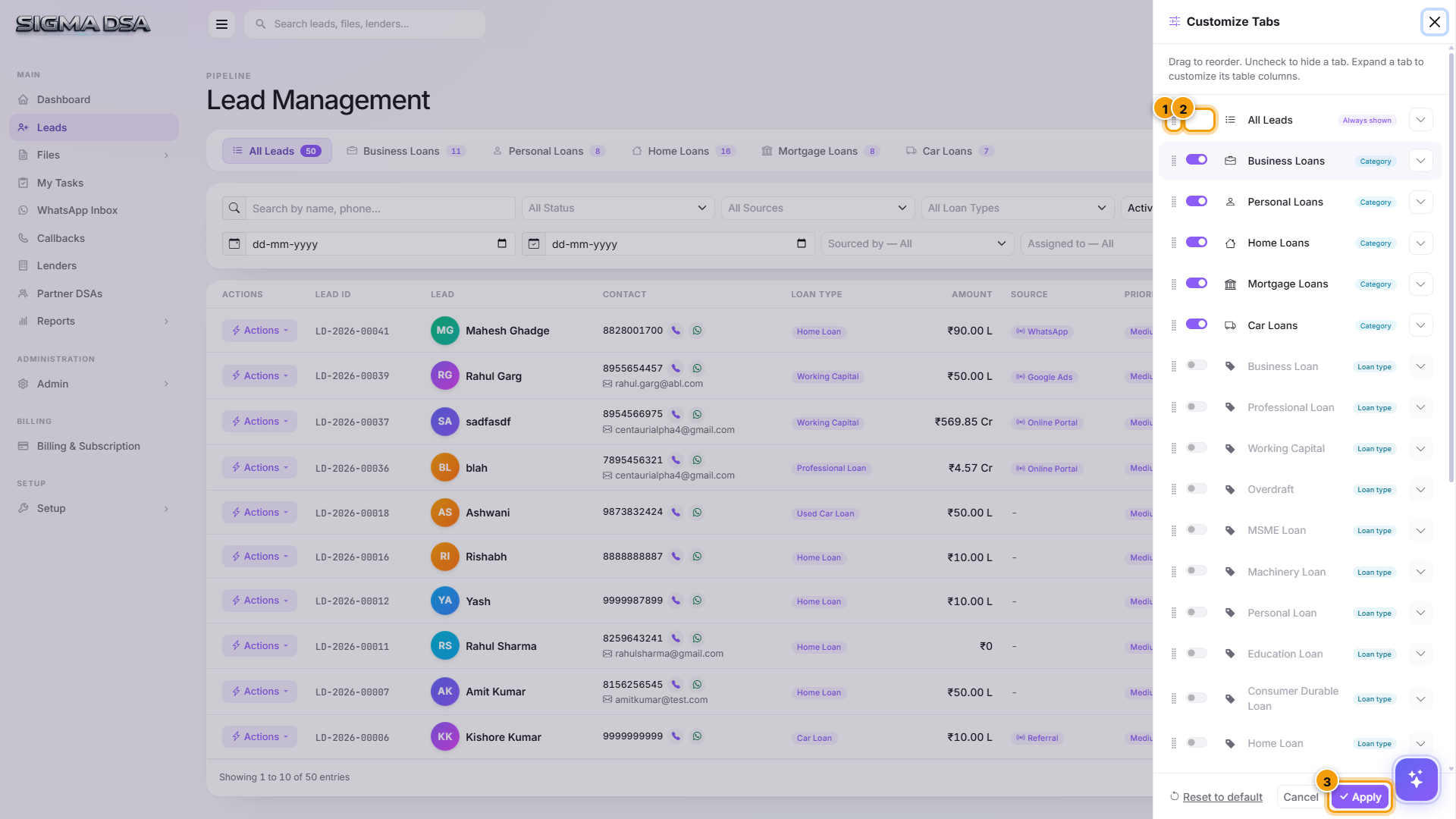Viewport: 1456px width, 819px height.
Task: Click the AI assistant sparkle button
Action: coord(1416,779)
